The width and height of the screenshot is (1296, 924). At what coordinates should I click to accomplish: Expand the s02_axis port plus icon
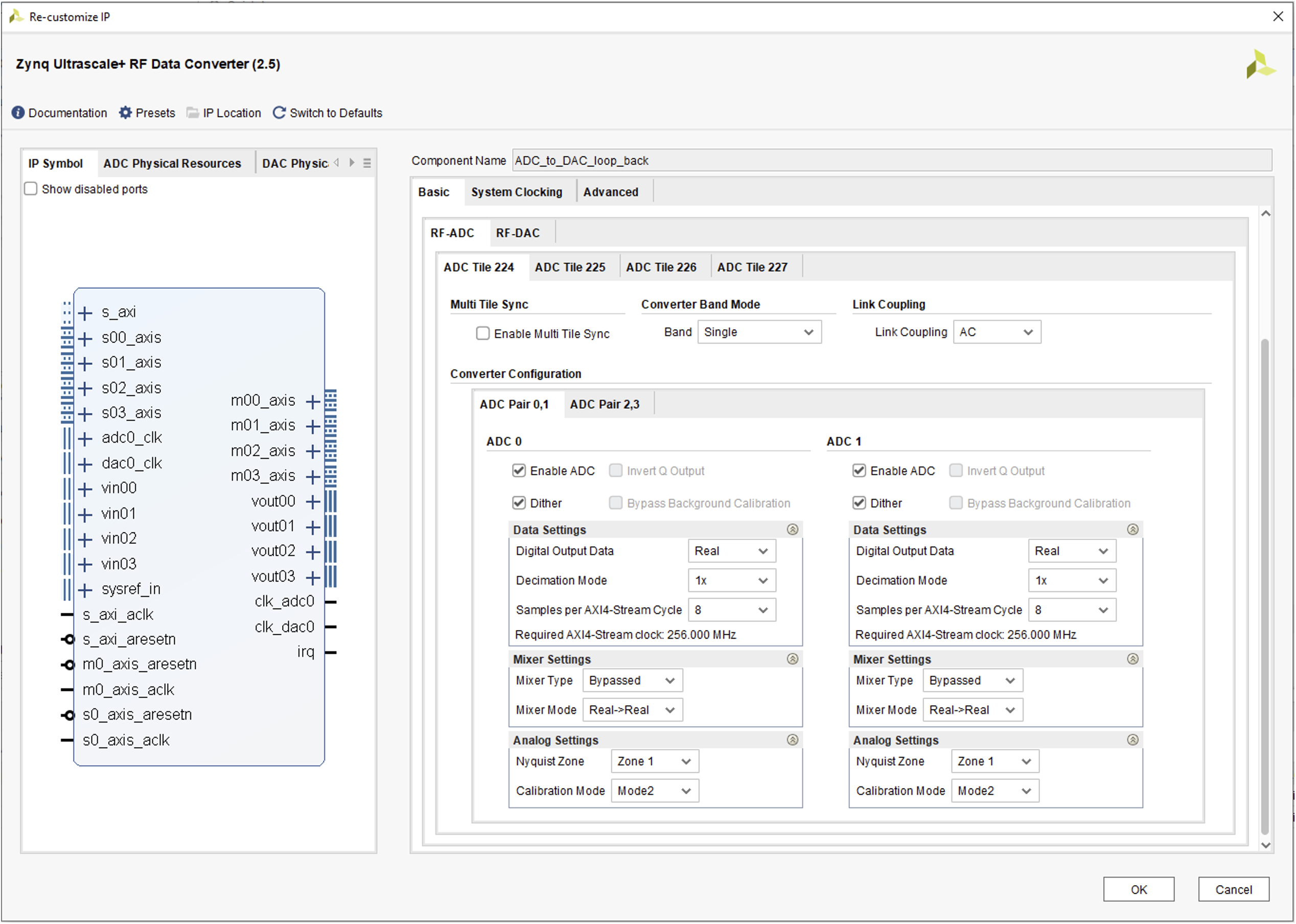pyautogui.click(x=85, y=388)
